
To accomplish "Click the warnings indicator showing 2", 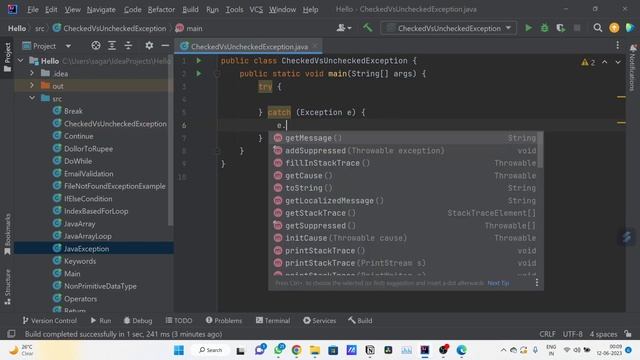I will click(x=588, y=62).
